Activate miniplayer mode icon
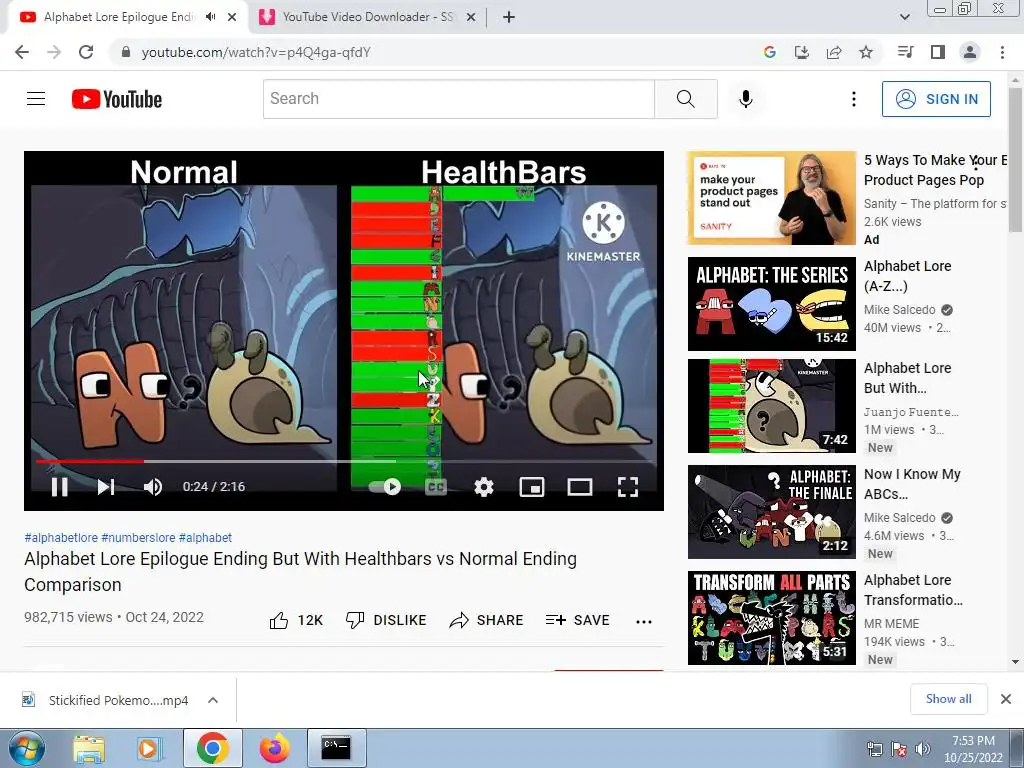This screenshot has height=768, width=1024. coord(532,487)
